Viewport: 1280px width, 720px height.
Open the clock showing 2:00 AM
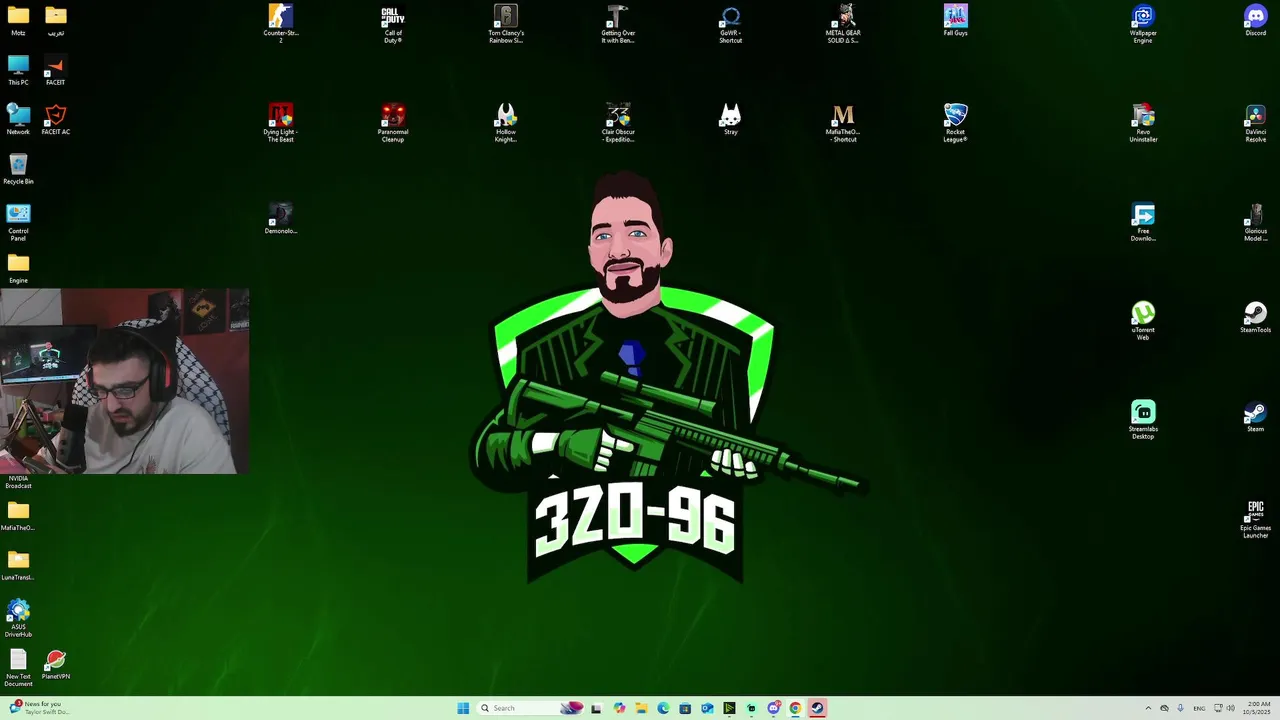tap(1258, 708)
